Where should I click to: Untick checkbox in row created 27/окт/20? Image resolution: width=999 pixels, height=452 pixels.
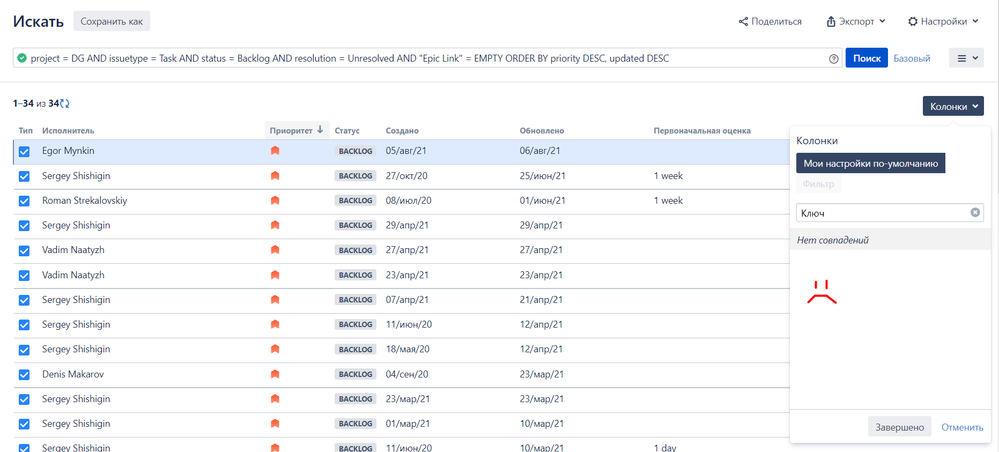click(x=24, y=176)
